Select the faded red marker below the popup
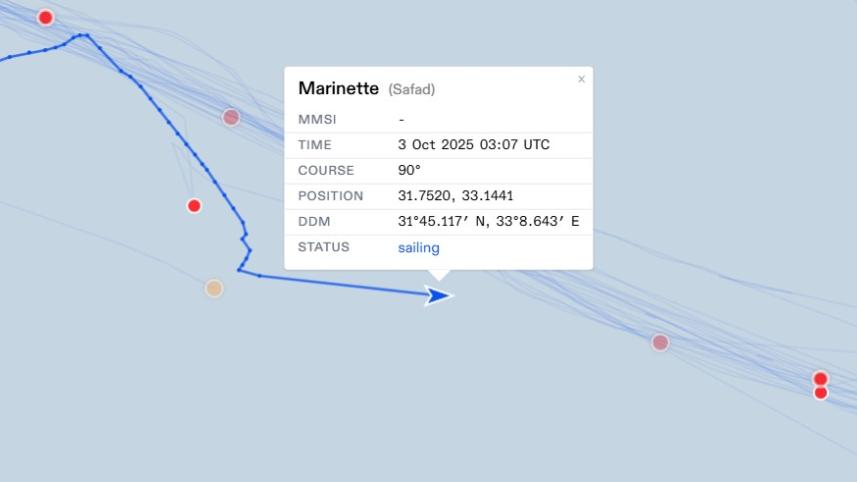Screen dimensions: 857x482 pos(660,342)
